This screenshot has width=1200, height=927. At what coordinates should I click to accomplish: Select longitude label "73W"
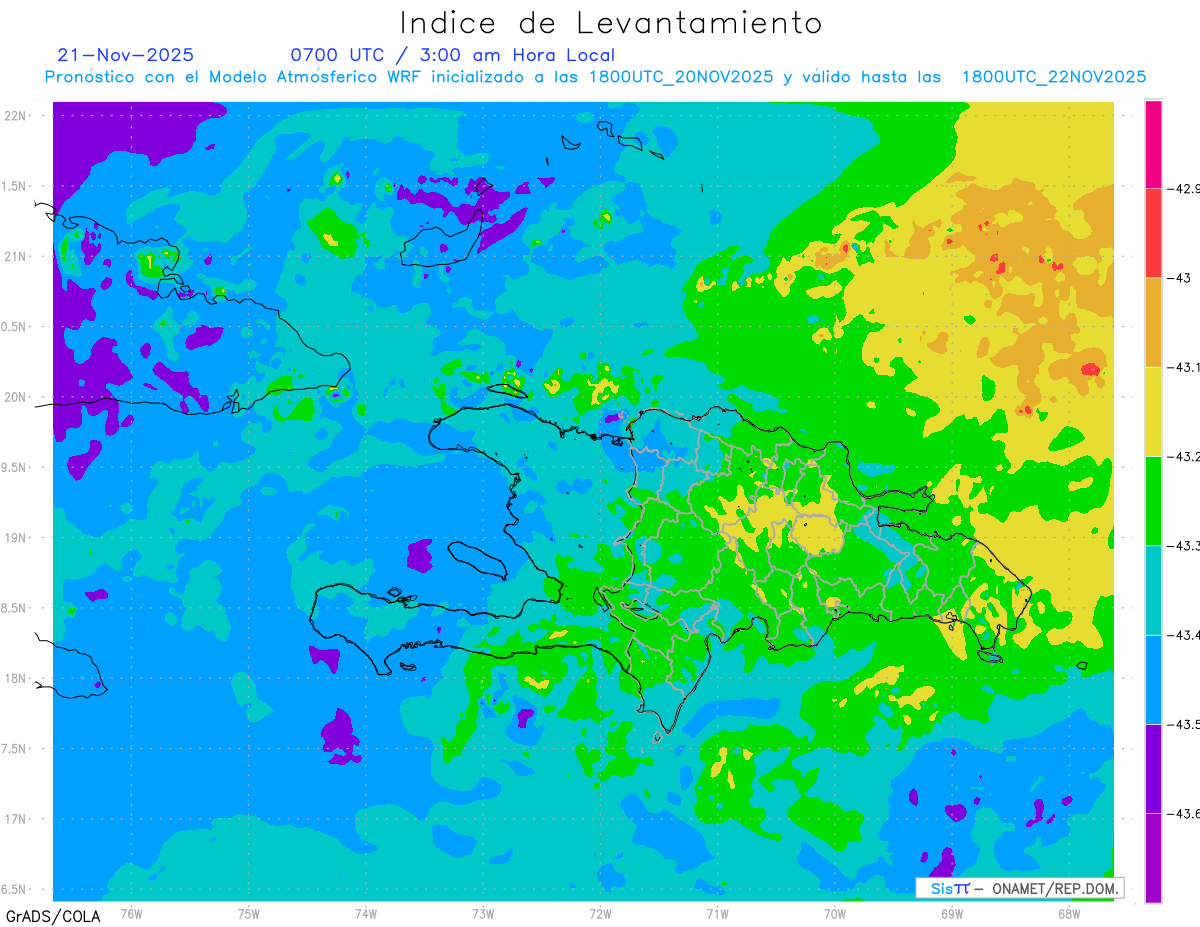(483, 913)
